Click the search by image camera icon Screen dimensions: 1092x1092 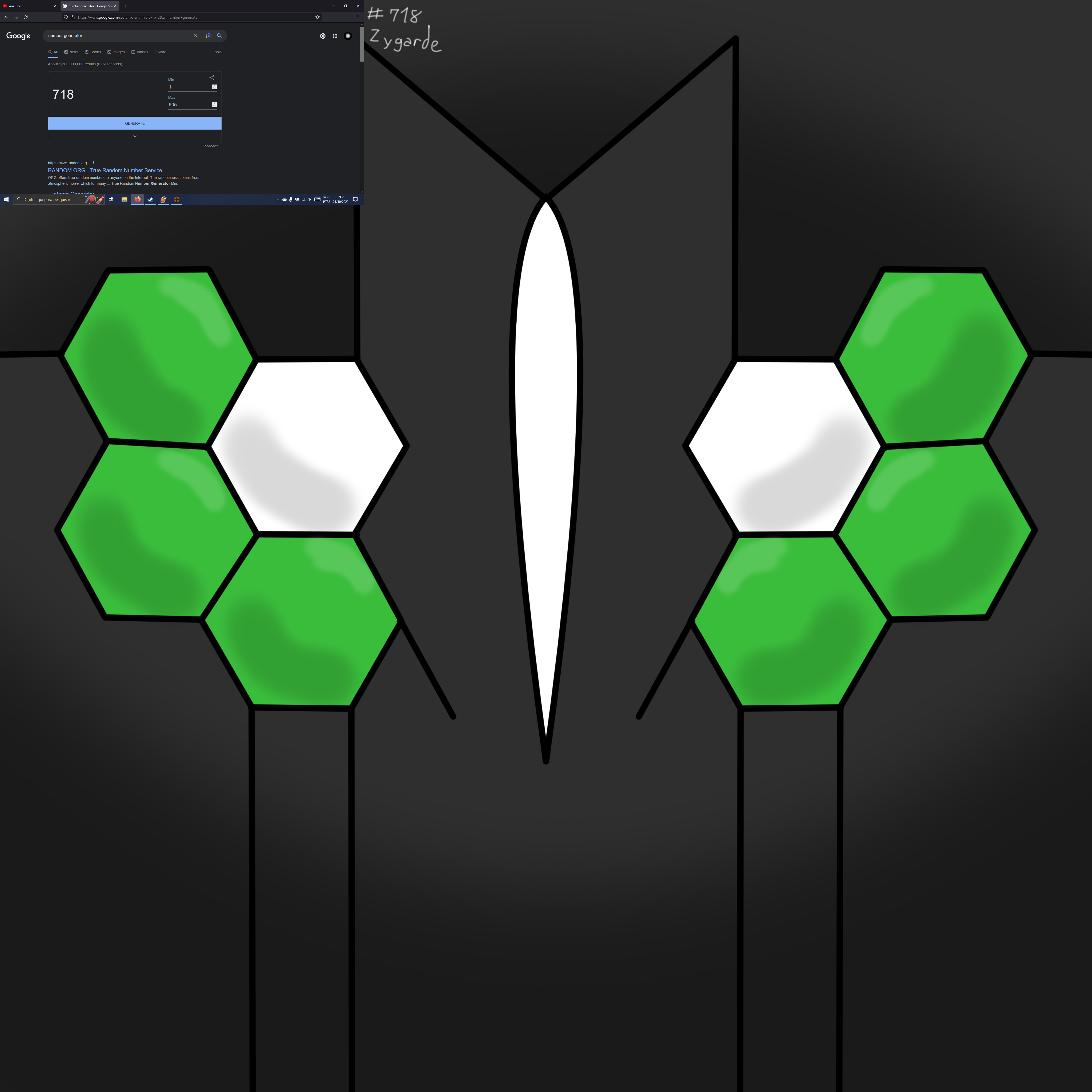208,36
